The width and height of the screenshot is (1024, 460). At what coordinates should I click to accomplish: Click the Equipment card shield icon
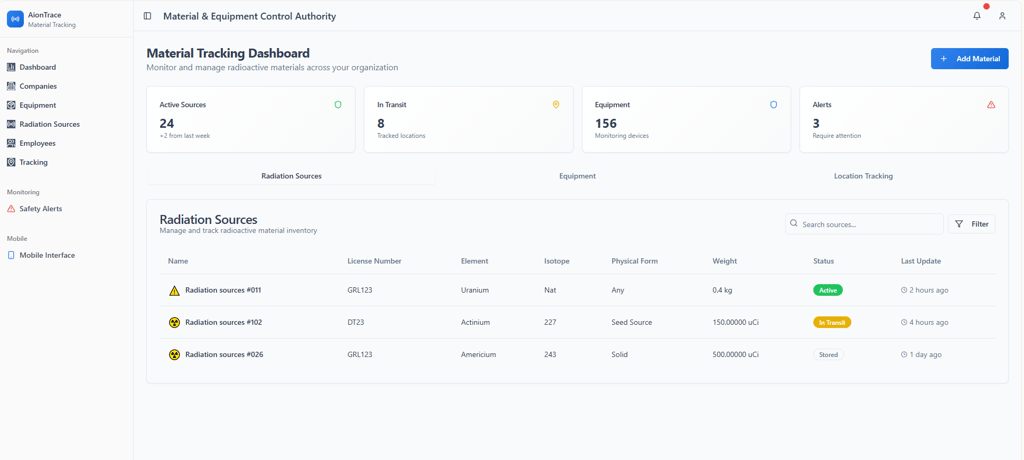773,104
